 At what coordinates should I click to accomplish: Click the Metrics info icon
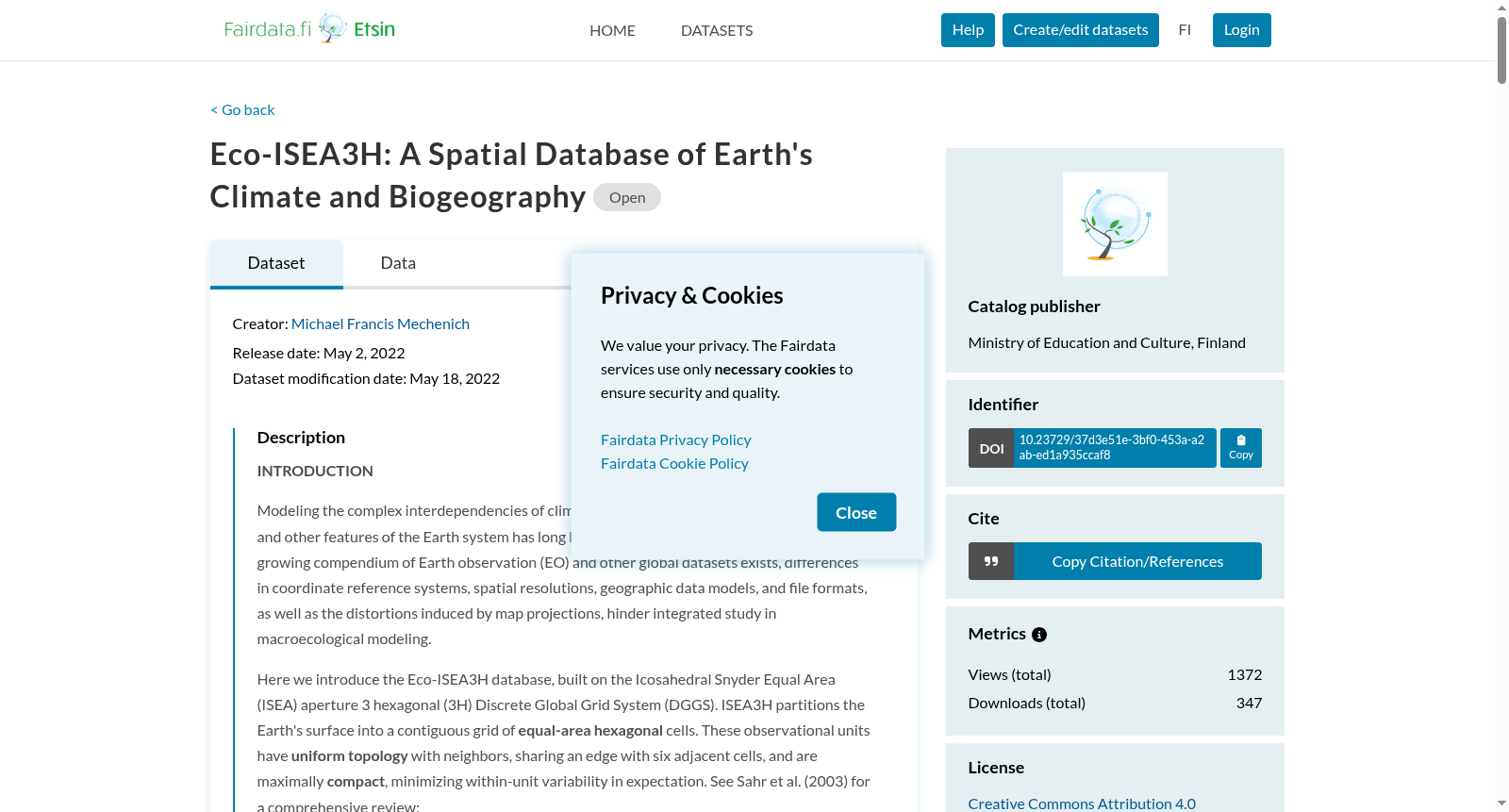tap(1039, 635)
